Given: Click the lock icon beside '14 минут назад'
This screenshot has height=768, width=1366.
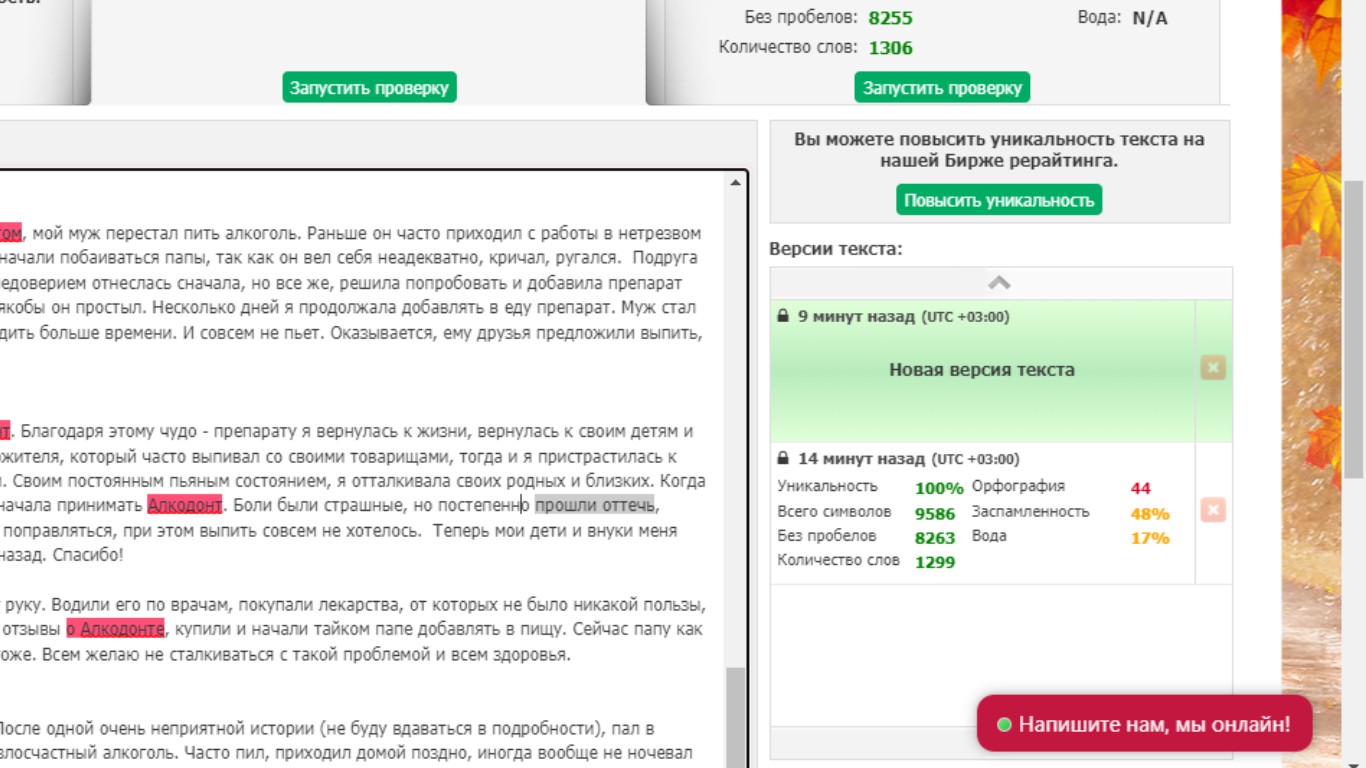Looking at the screenshot, I should tap(784, 459).
